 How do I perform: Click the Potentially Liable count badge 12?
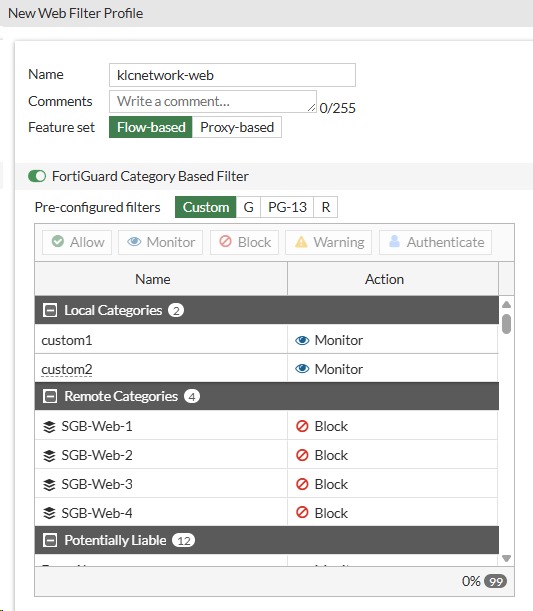(184, 540)
